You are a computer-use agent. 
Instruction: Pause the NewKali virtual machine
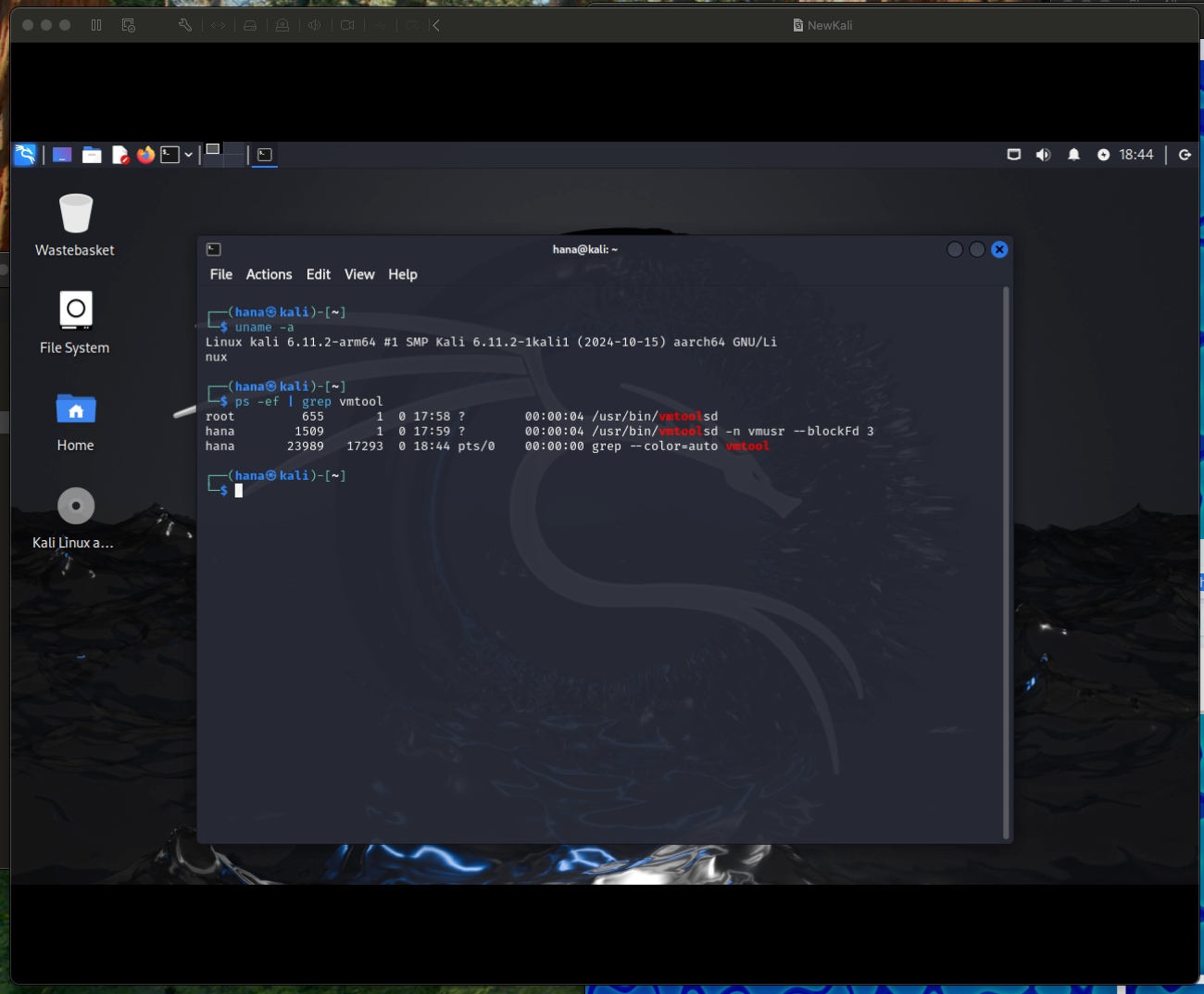[x=96, y=25]
